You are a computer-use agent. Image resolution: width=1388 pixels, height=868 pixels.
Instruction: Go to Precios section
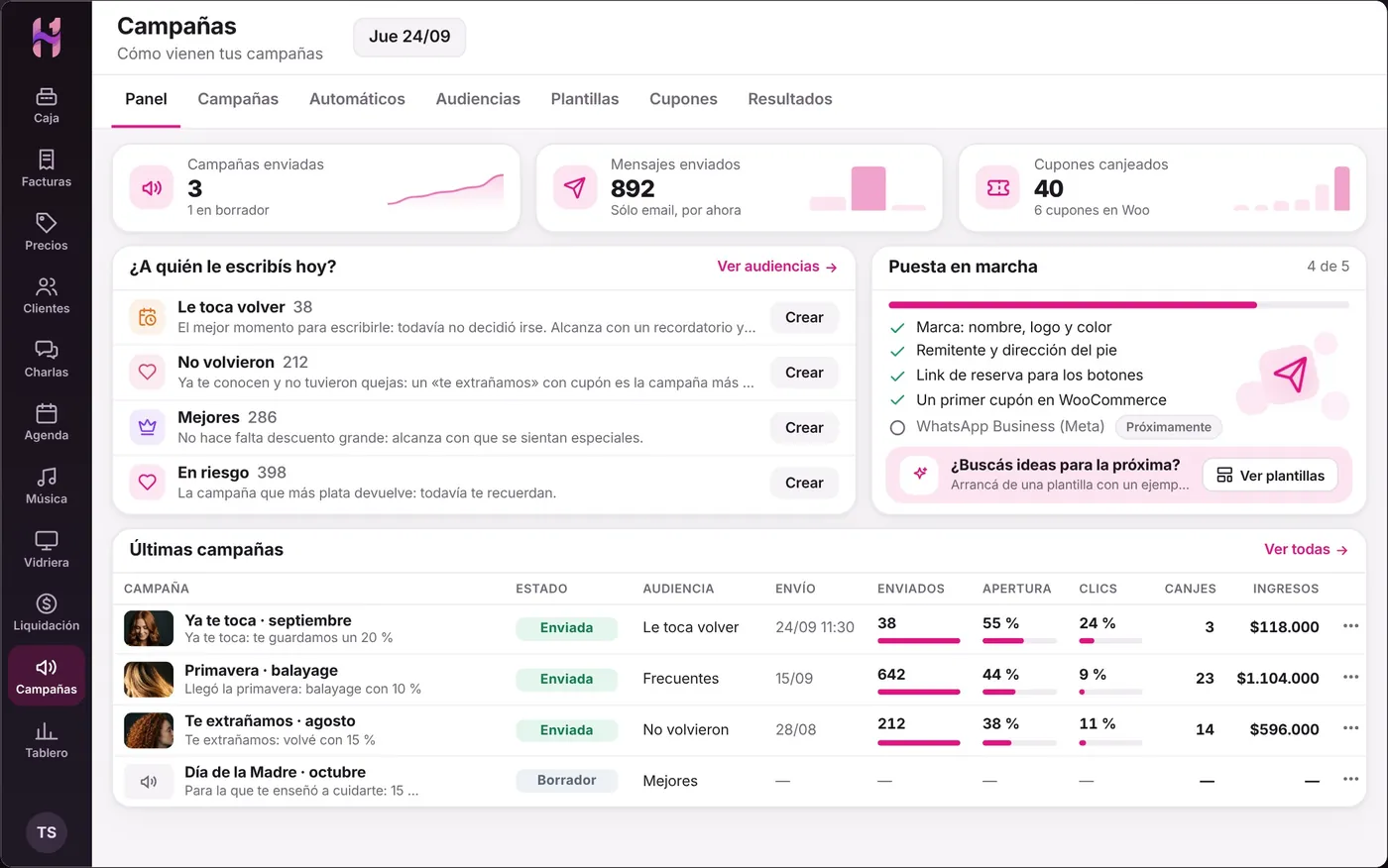[47, 233]
